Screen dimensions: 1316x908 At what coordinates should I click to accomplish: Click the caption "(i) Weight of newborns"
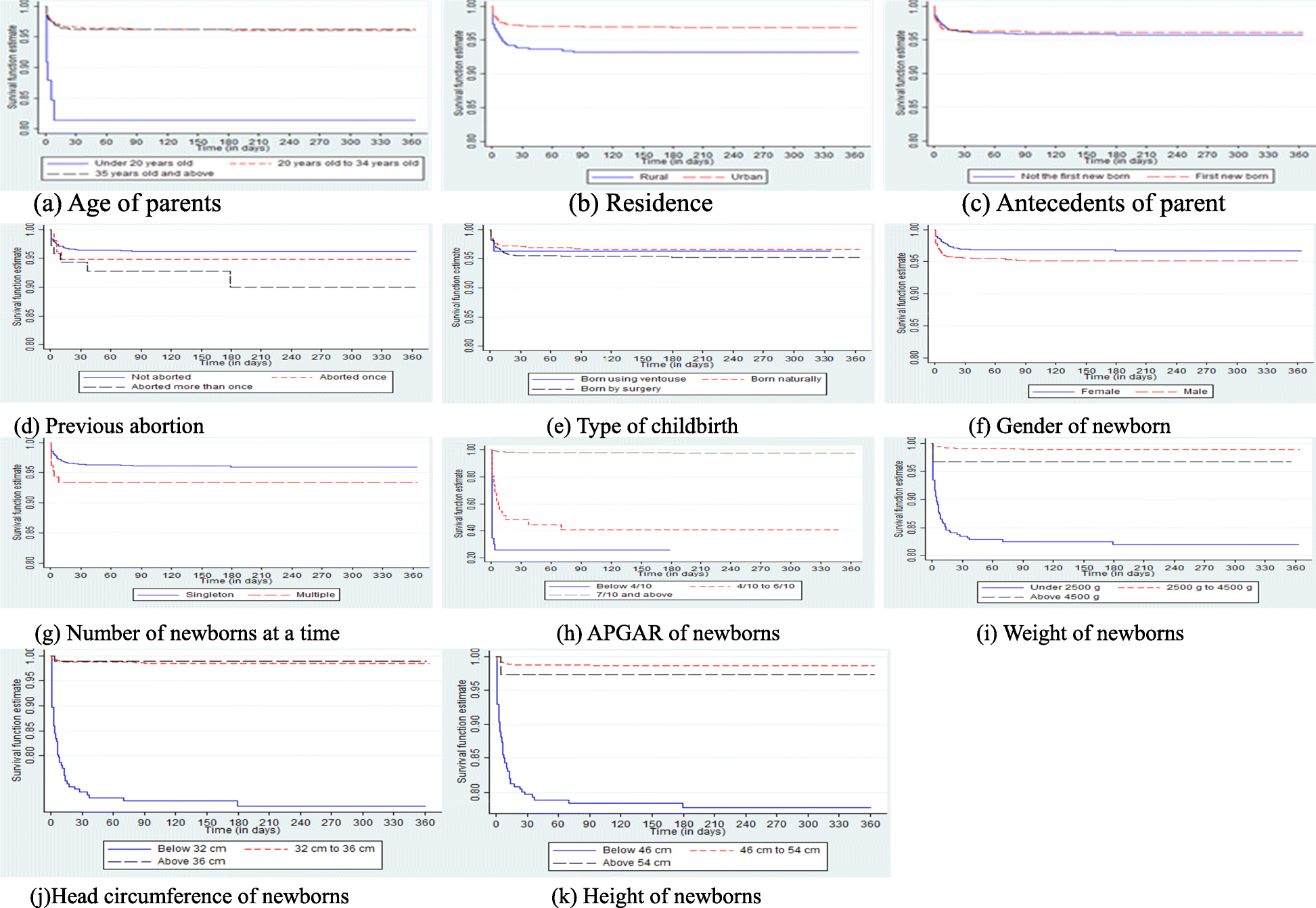1080,633
